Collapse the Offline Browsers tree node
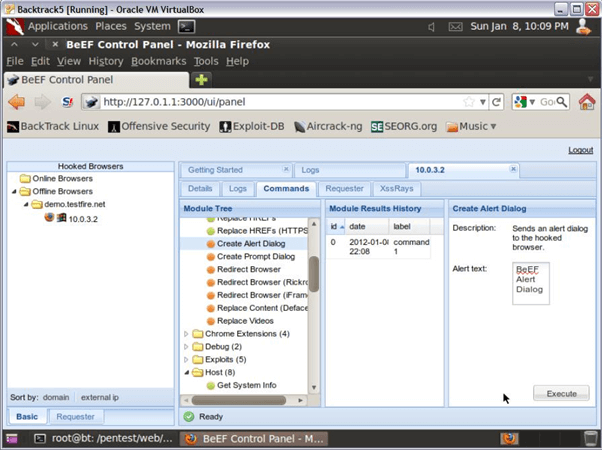Viewport: 602px width, 450px height. (x=14, y=191)
